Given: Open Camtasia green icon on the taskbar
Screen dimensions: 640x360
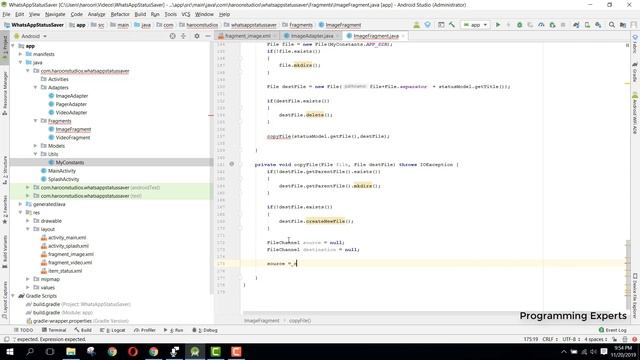Looking at the screenshot, I should tap(216, 351).
